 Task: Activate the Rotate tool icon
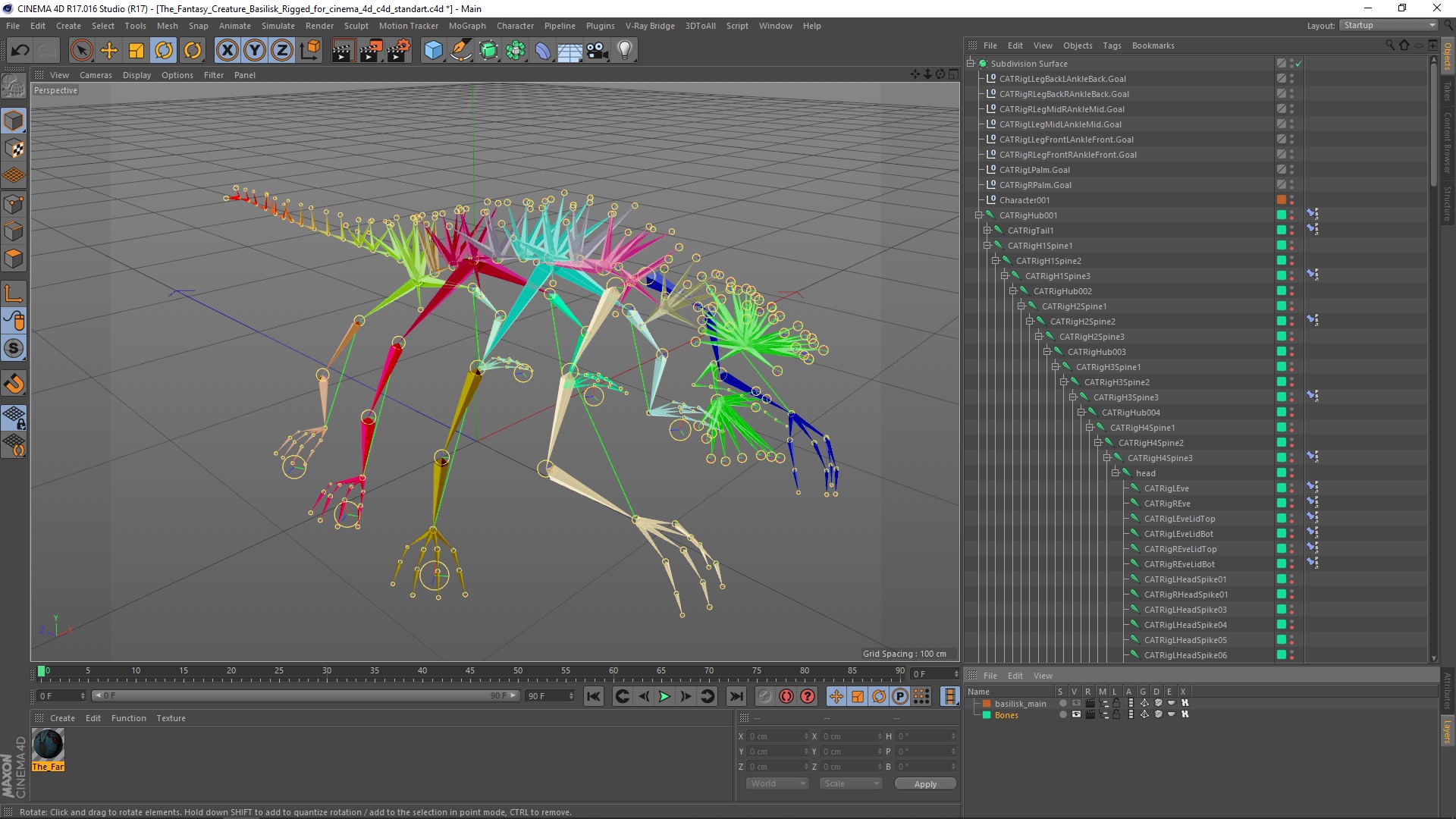(164, 51)
